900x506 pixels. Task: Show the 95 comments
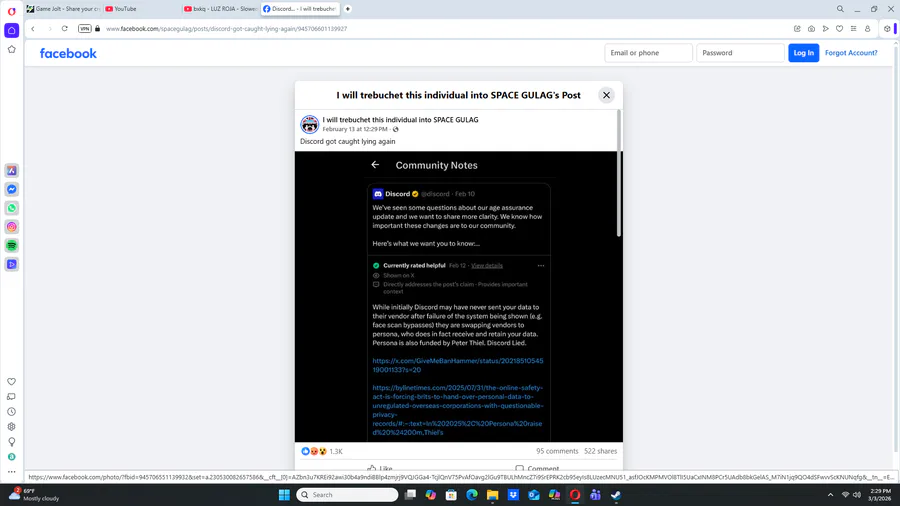point(557,451)
